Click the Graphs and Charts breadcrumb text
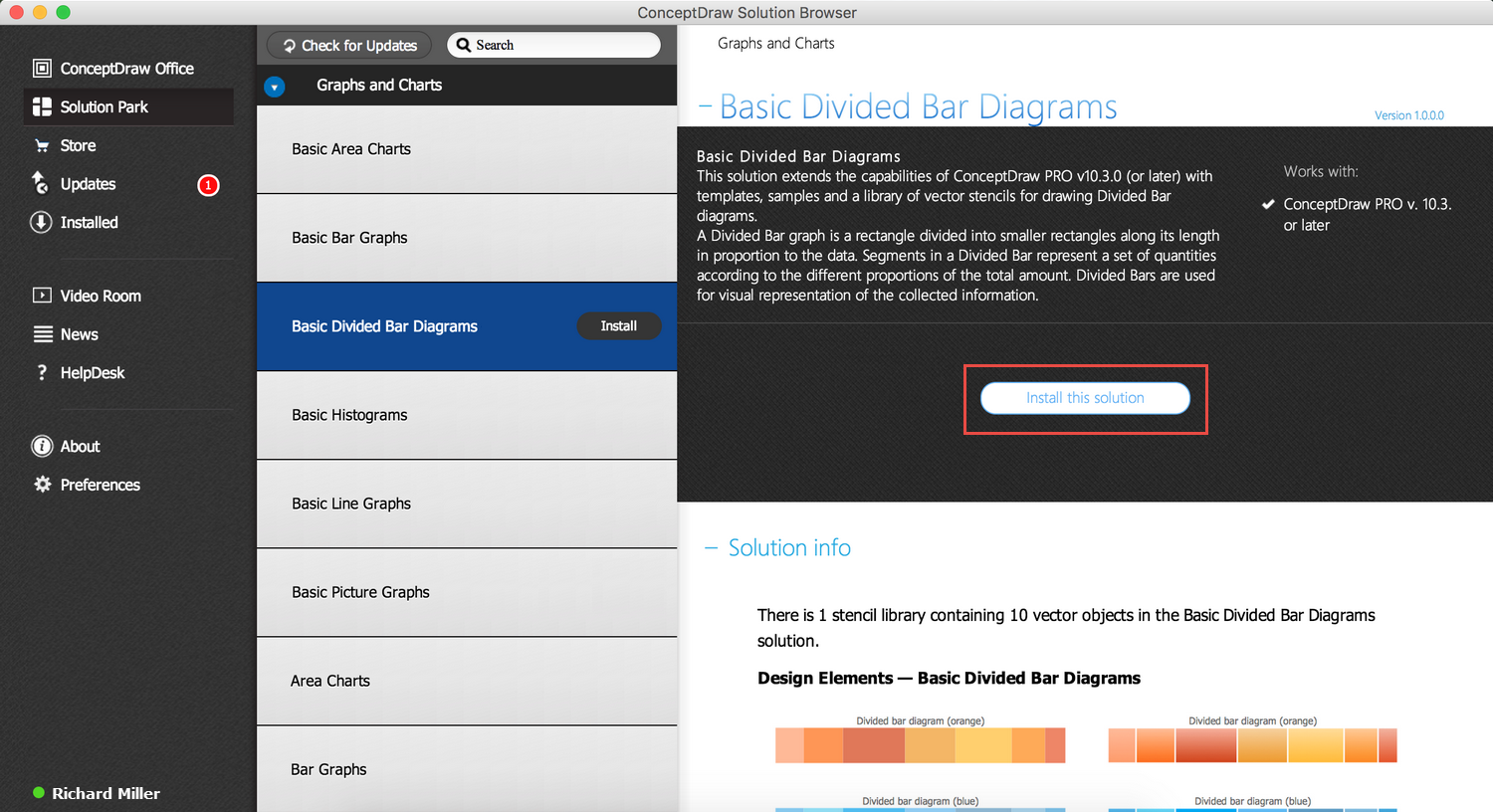Screen dimensions: 1493x812 coord(776,44)
